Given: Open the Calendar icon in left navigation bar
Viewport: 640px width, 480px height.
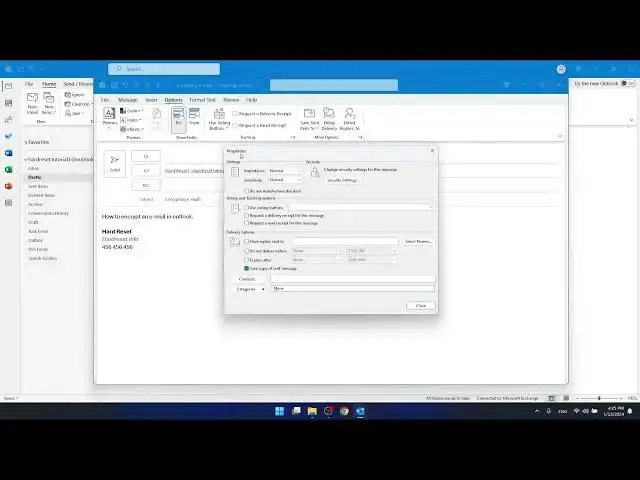Looking at the screenshot, I should click(x=9, y=103).
